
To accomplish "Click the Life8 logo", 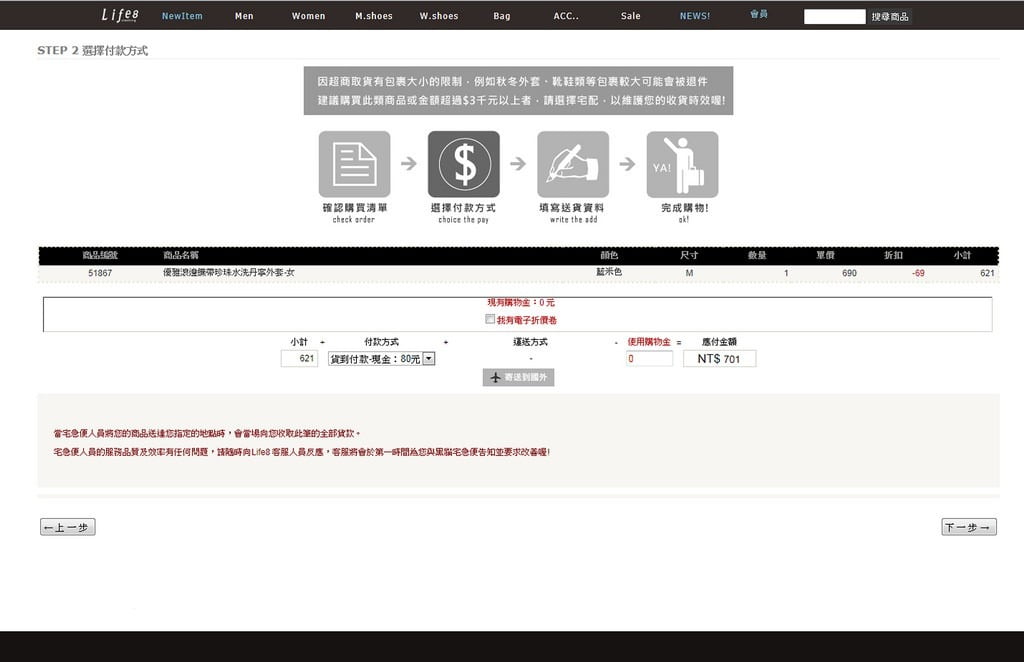I will pos(118,15).
